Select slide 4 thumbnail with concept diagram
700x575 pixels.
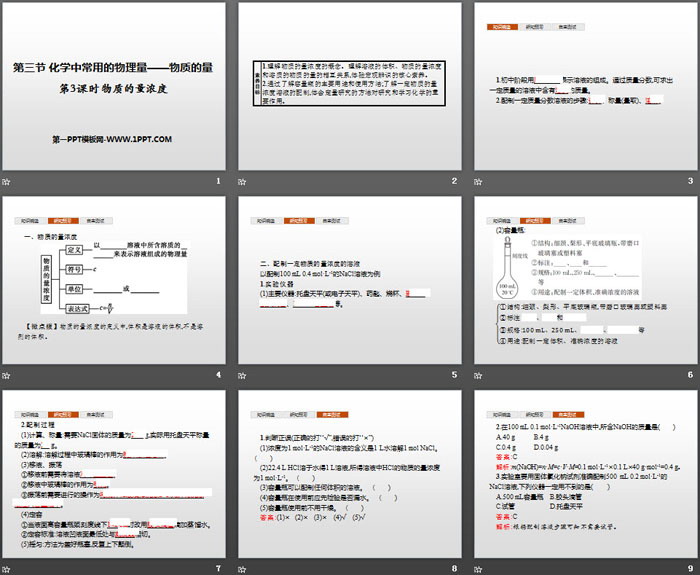(x=114, y=280)
